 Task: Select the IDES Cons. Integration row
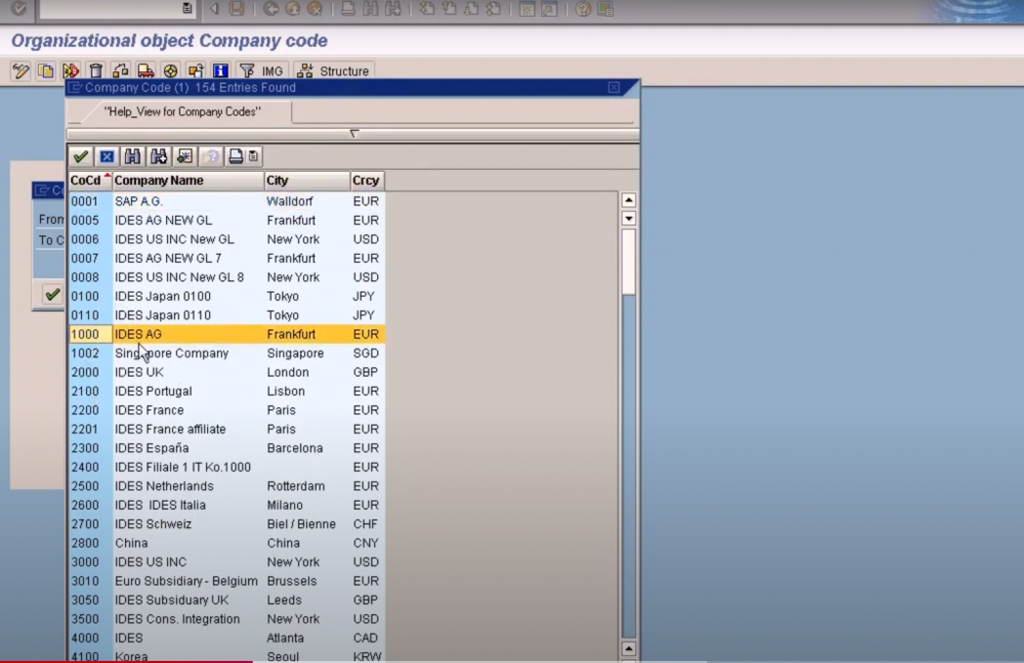coord(227,619)
